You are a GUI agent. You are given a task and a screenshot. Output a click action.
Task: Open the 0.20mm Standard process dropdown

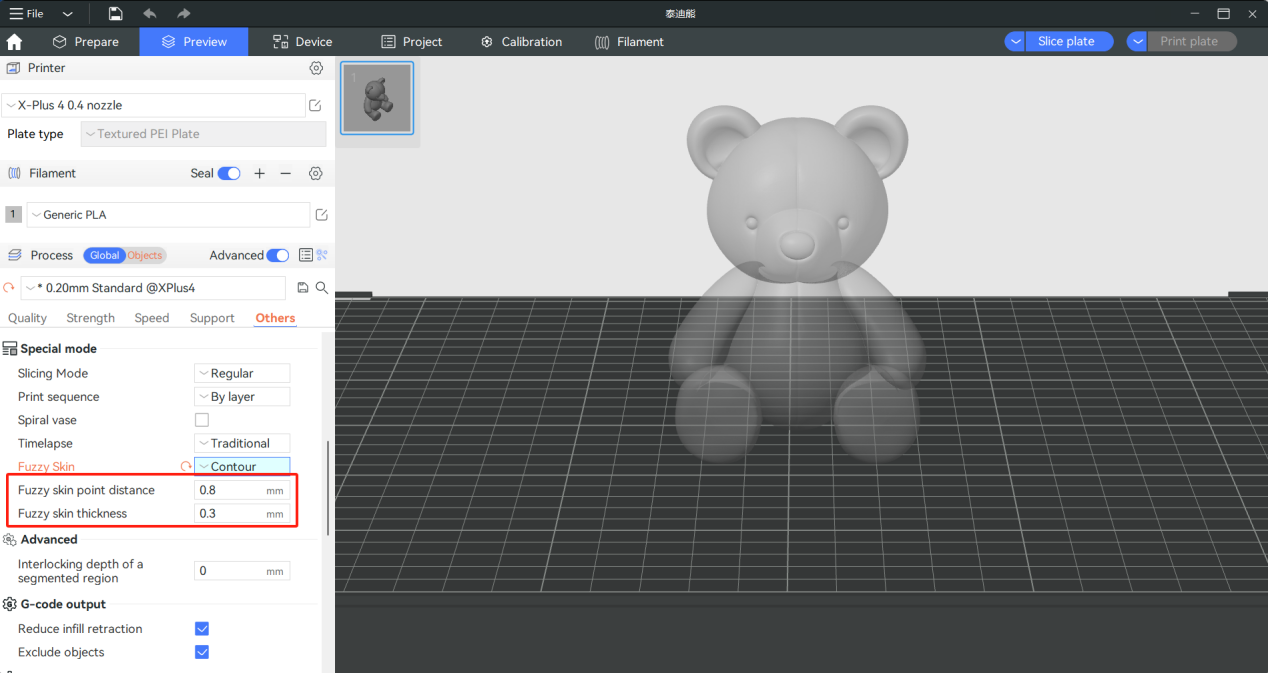[153, 288]
